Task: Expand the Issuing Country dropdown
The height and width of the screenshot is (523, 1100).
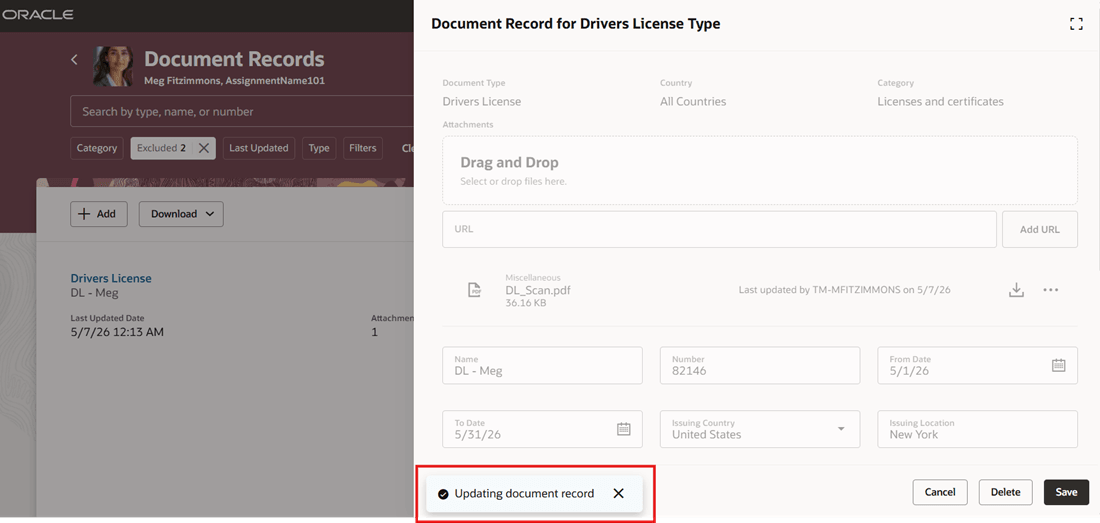Action: coord(841,428)
